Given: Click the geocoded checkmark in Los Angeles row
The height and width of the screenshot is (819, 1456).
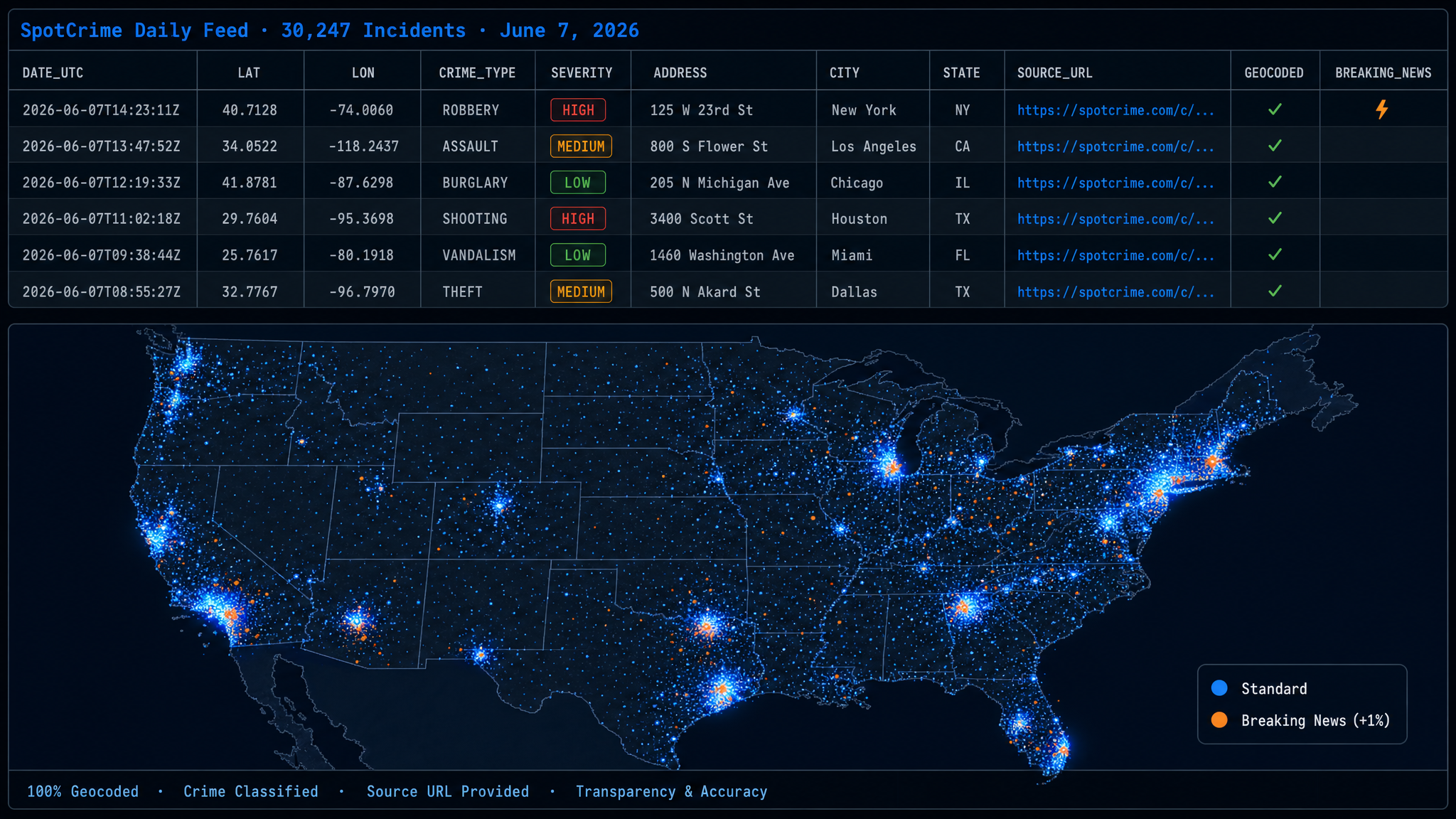Looking at the screenshot, I should click(x=1275, y=146).
